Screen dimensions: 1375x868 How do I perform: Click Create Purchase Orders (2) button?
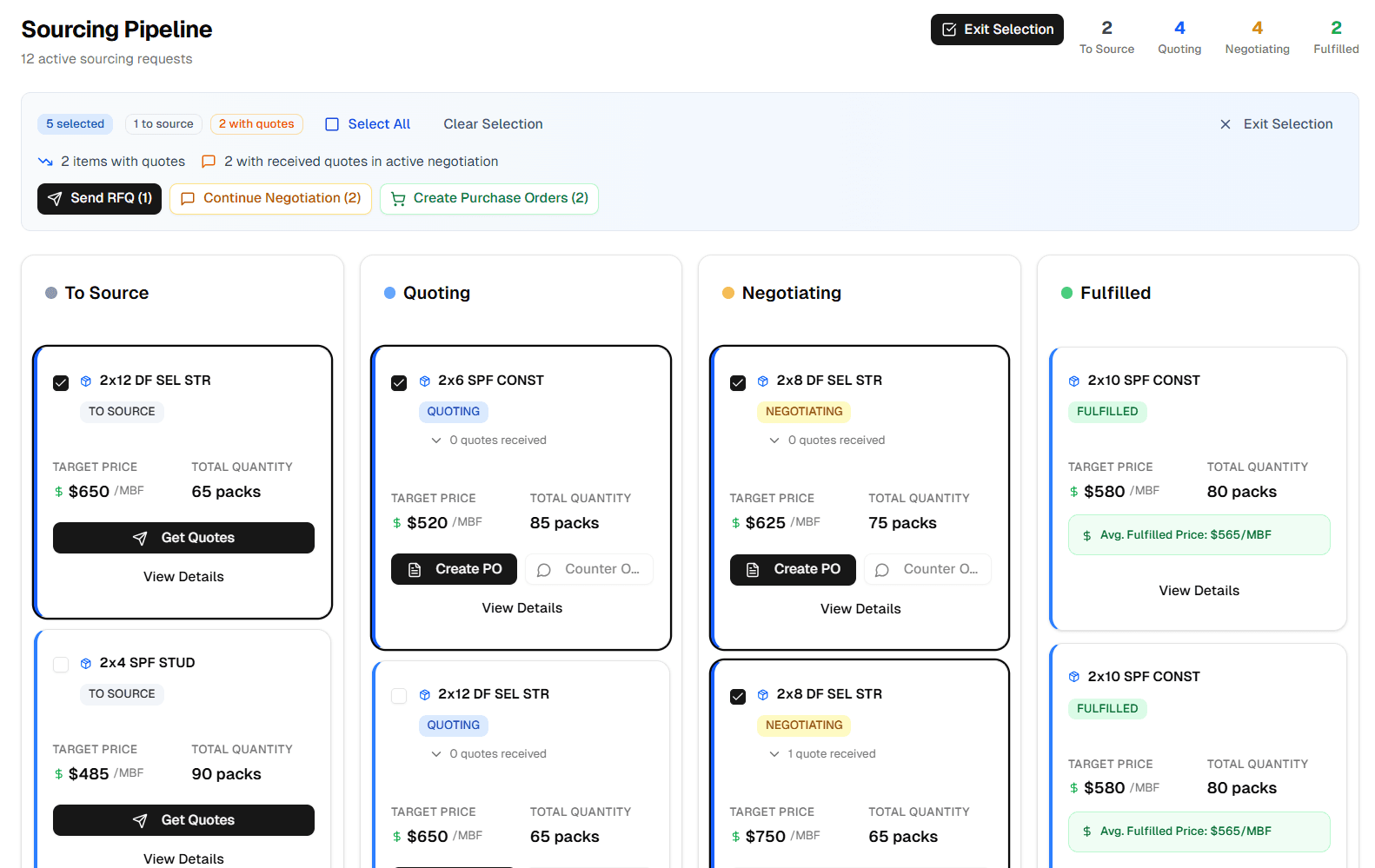[x=489, y=199]
